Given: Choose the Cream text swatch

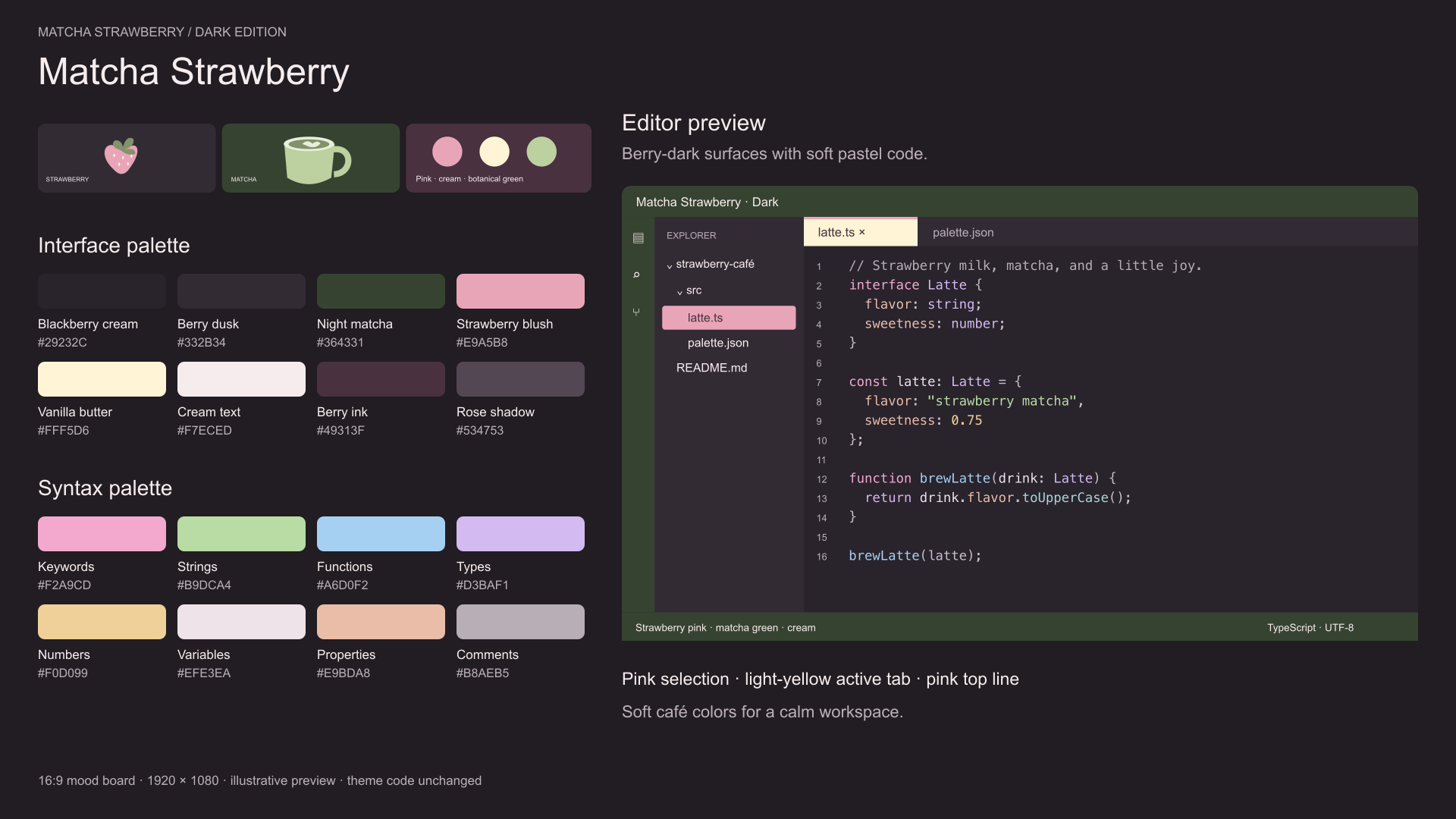Looking at the screenshot, I should click(241, 379).
